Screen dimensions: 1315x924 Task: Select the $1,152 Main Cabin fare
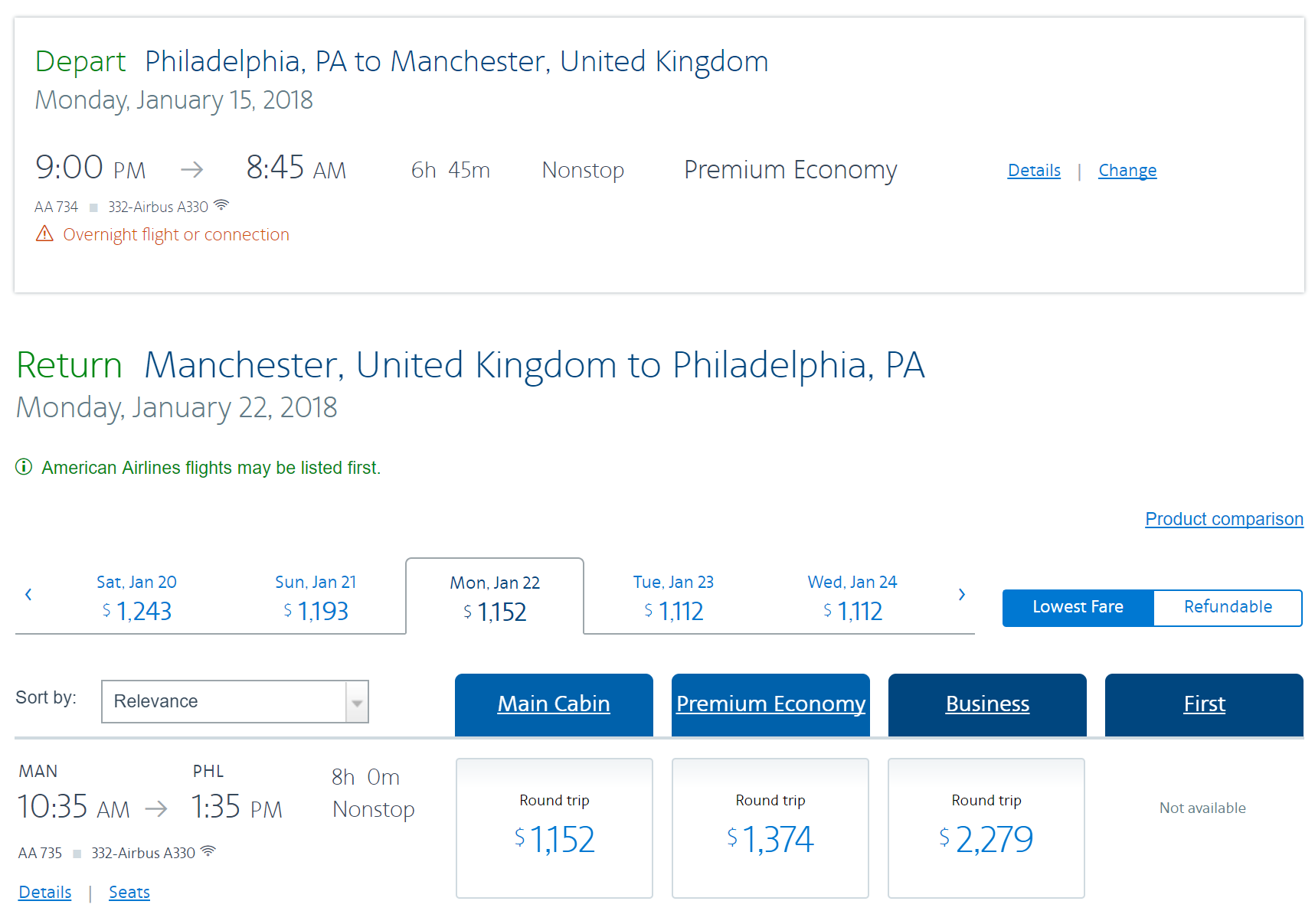(554, 828)
